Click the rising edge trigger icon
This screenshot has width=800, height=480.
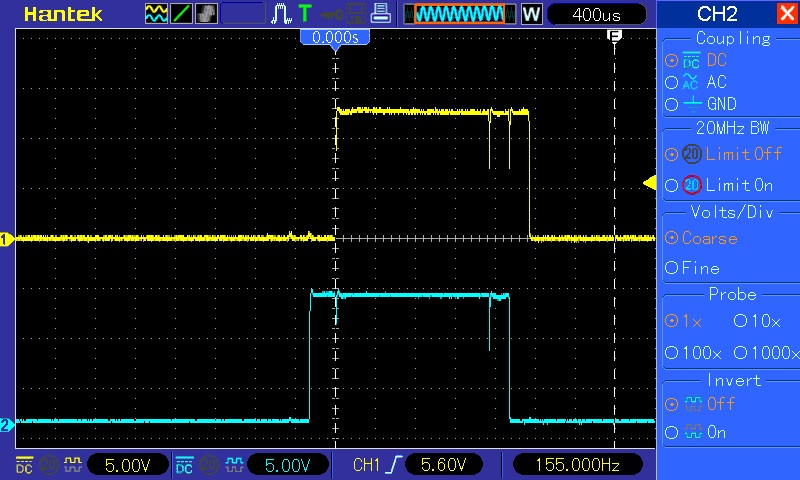pyautogui.click(x=281, y=14)
